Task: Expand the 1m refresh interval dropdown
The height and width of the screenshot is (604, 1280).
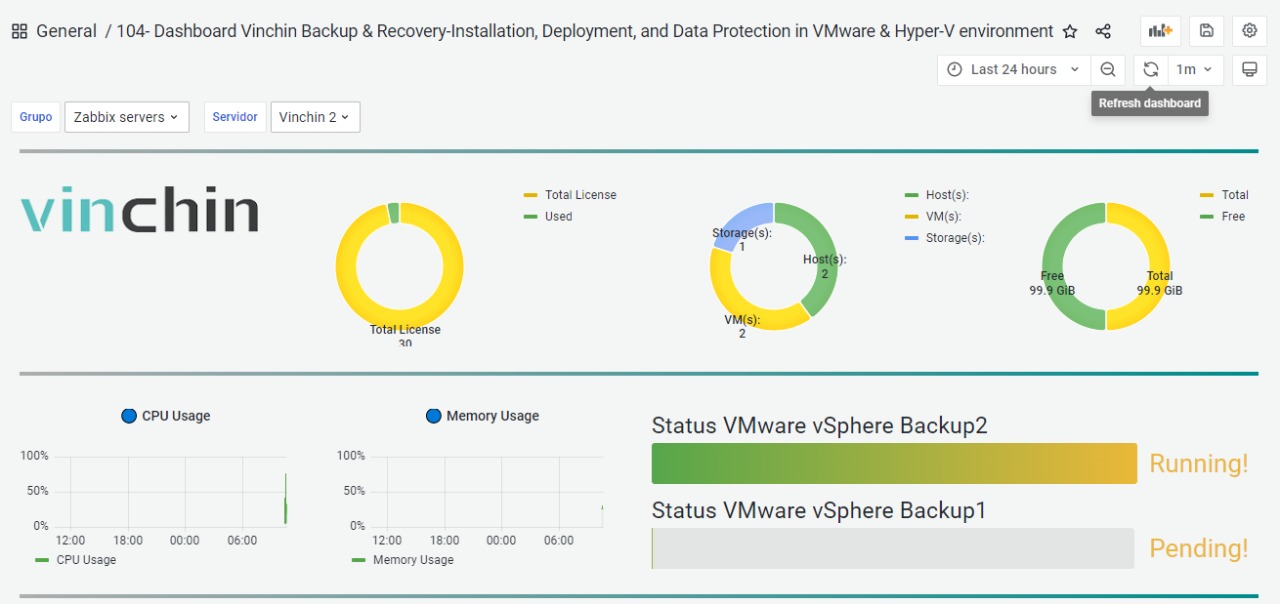Action: click(x=1195, y=69)
